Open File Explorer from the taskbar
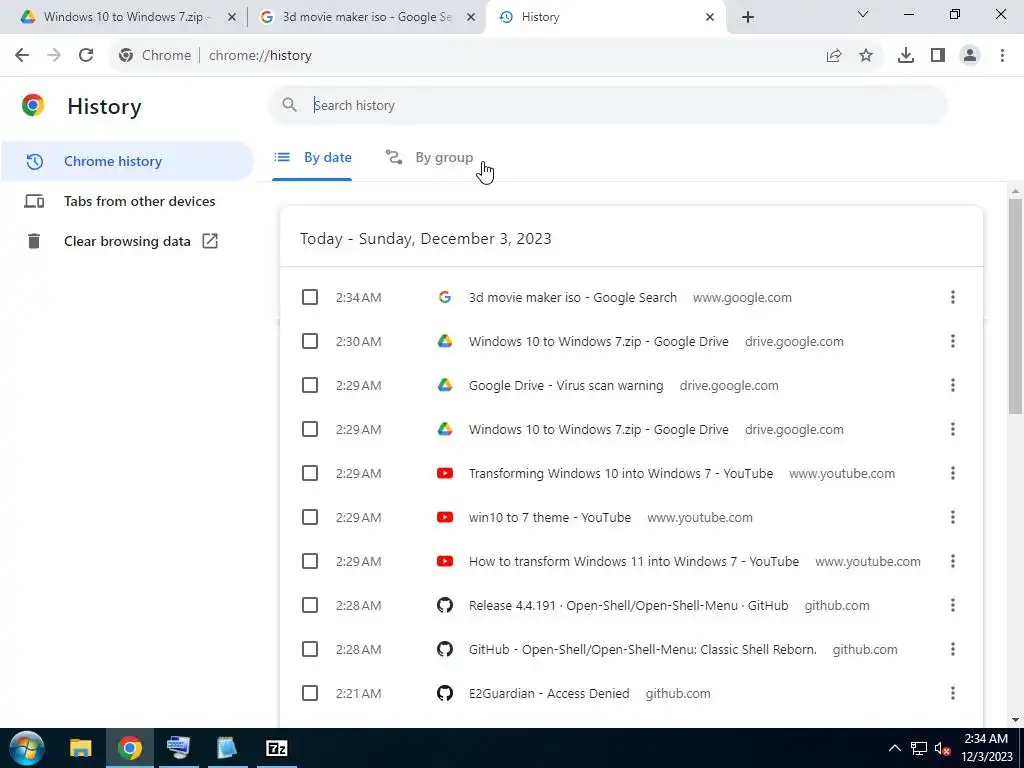 [x=81, y=748]
